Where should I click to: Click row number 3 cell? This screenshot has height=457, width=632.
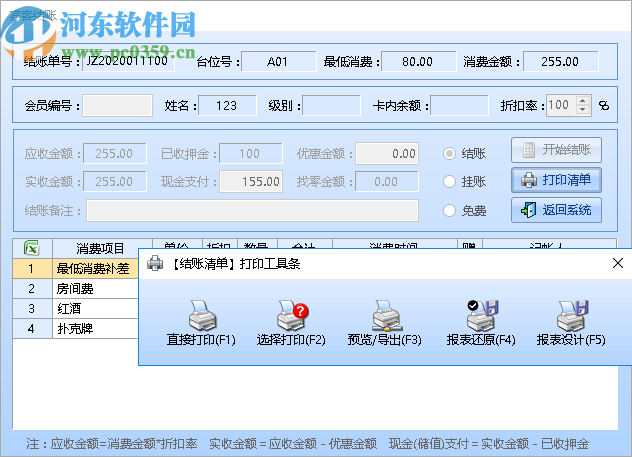(x=32, y=309)
